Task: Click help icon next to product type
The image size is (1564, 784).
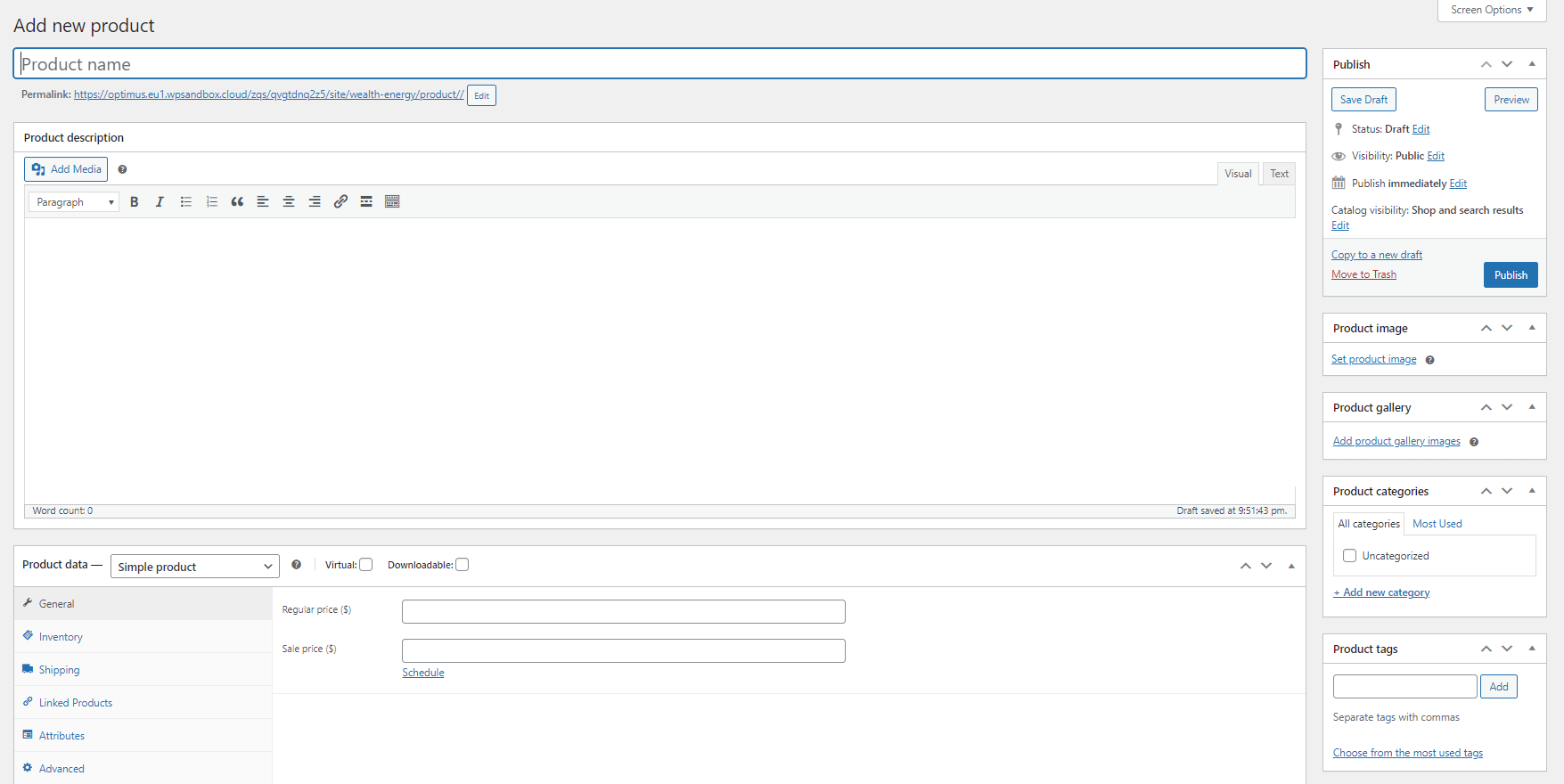Action: 297,565
